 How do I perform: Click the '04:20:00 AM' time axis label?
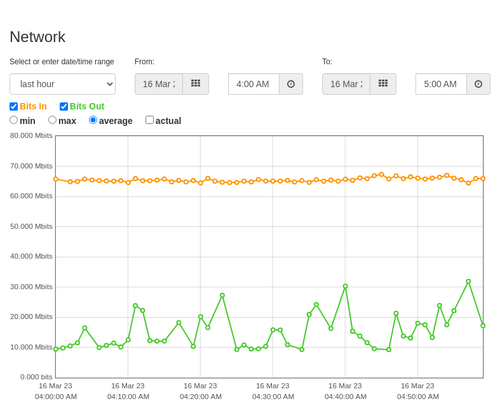coord(200,397)
